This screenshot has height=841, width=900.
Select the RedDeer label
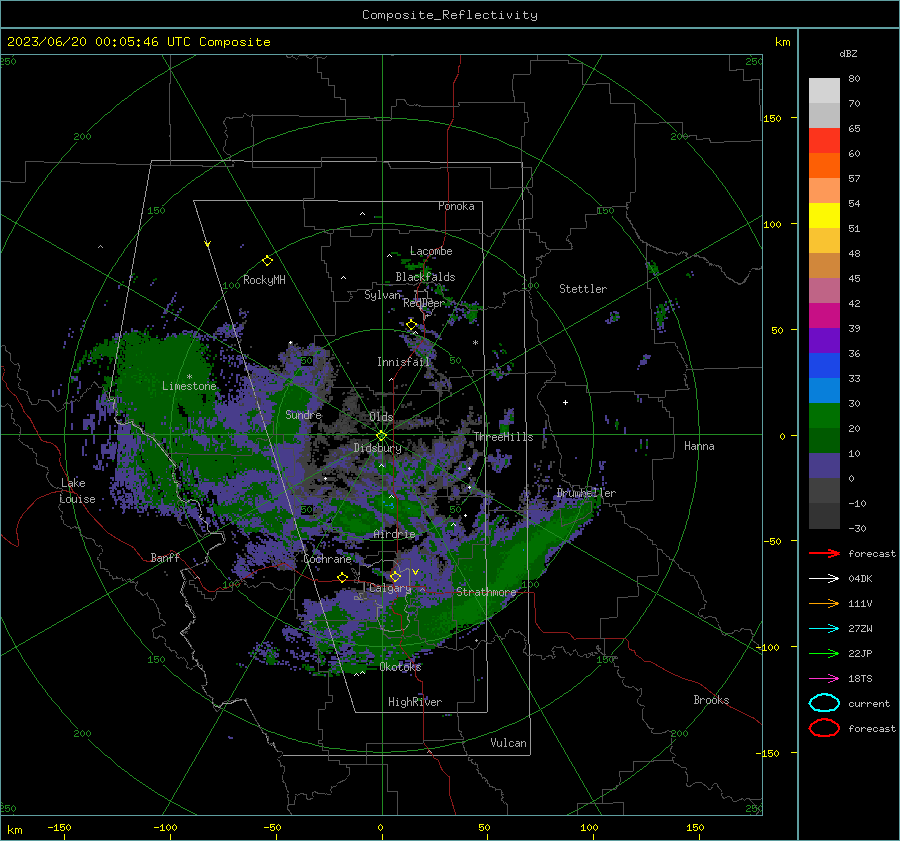pyautogui.click(x=424, y=303)
